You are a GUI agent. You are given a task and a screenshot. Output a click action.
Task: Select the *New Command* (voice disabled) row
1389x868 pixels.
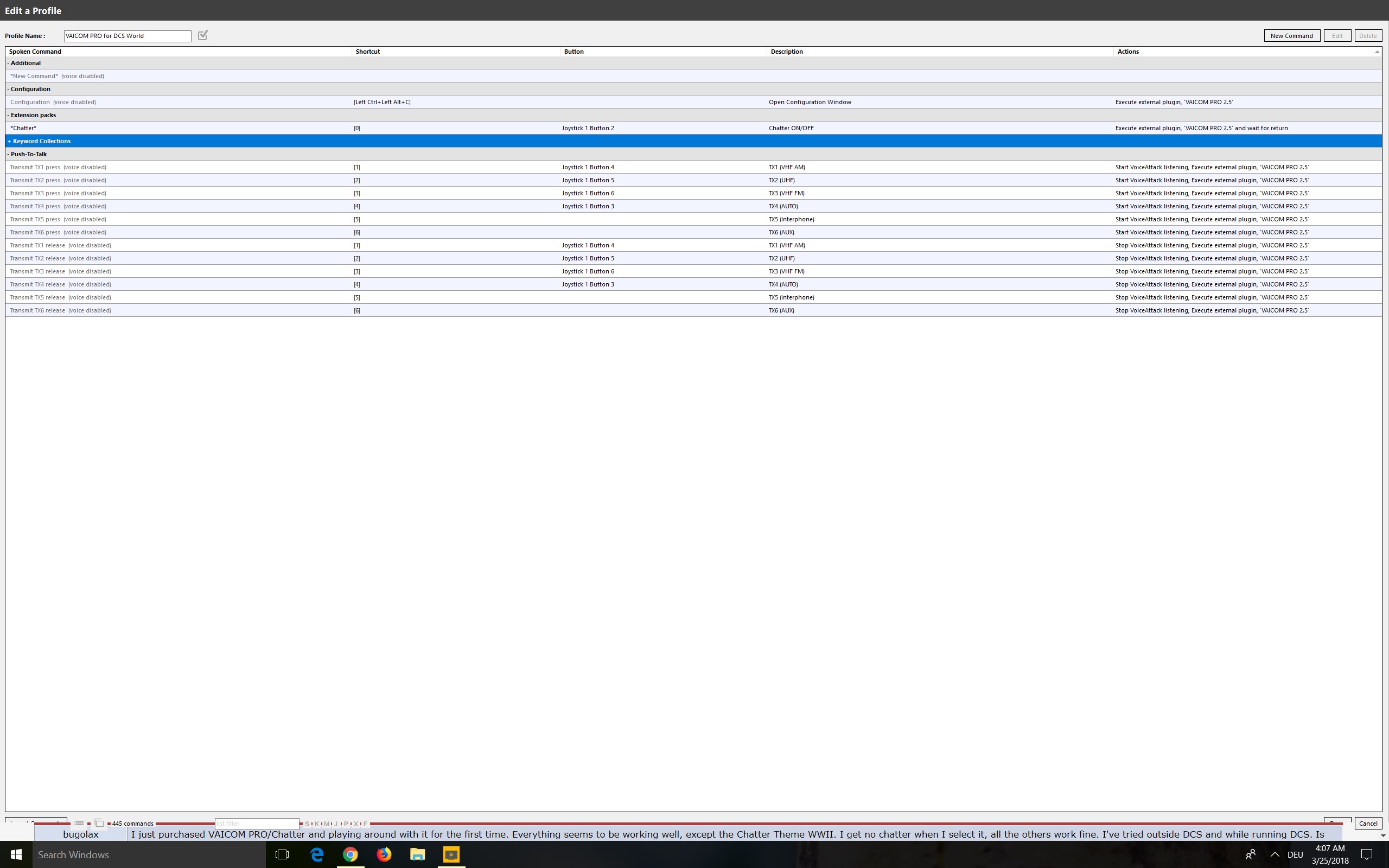(x=693, y=76)
